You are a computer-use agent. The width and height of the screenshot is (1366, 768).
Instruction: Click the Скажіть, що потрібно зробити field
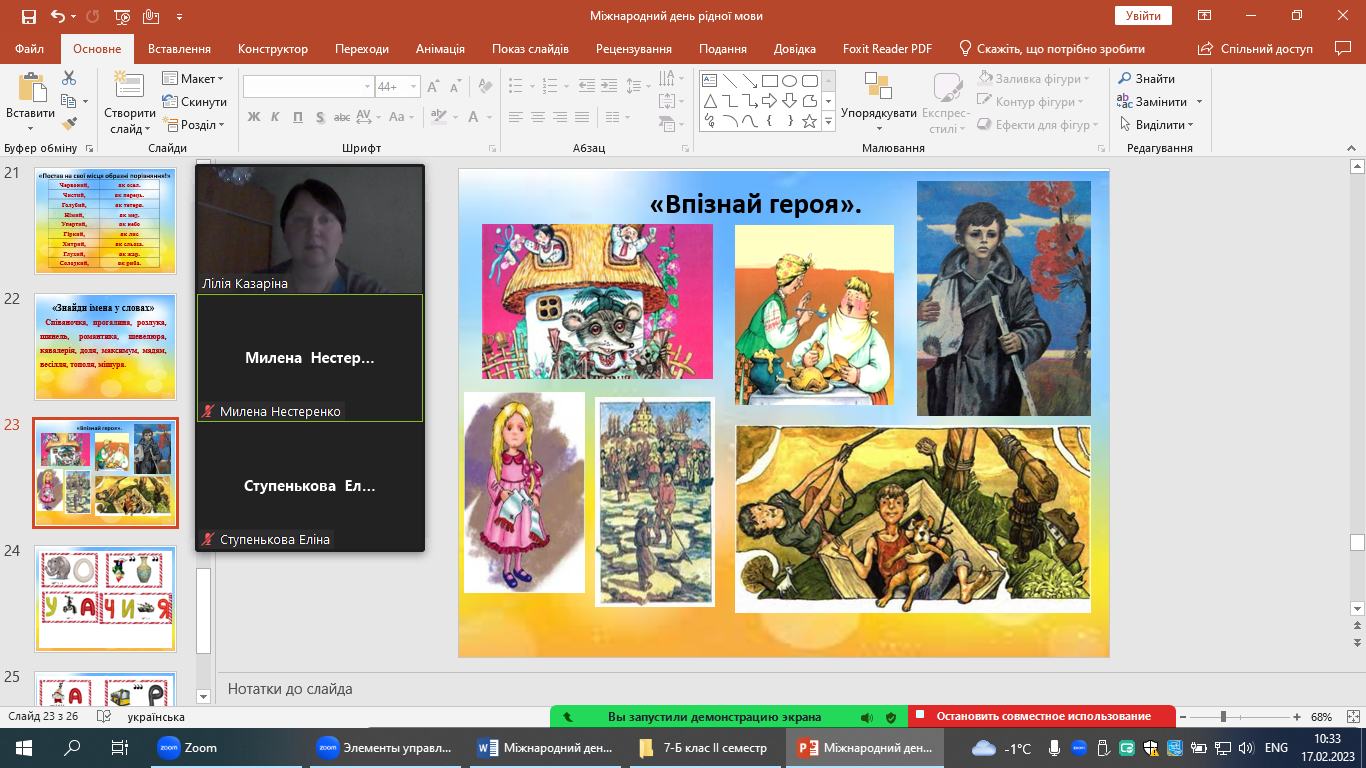pyautogui.click(x=1051, y=49)
